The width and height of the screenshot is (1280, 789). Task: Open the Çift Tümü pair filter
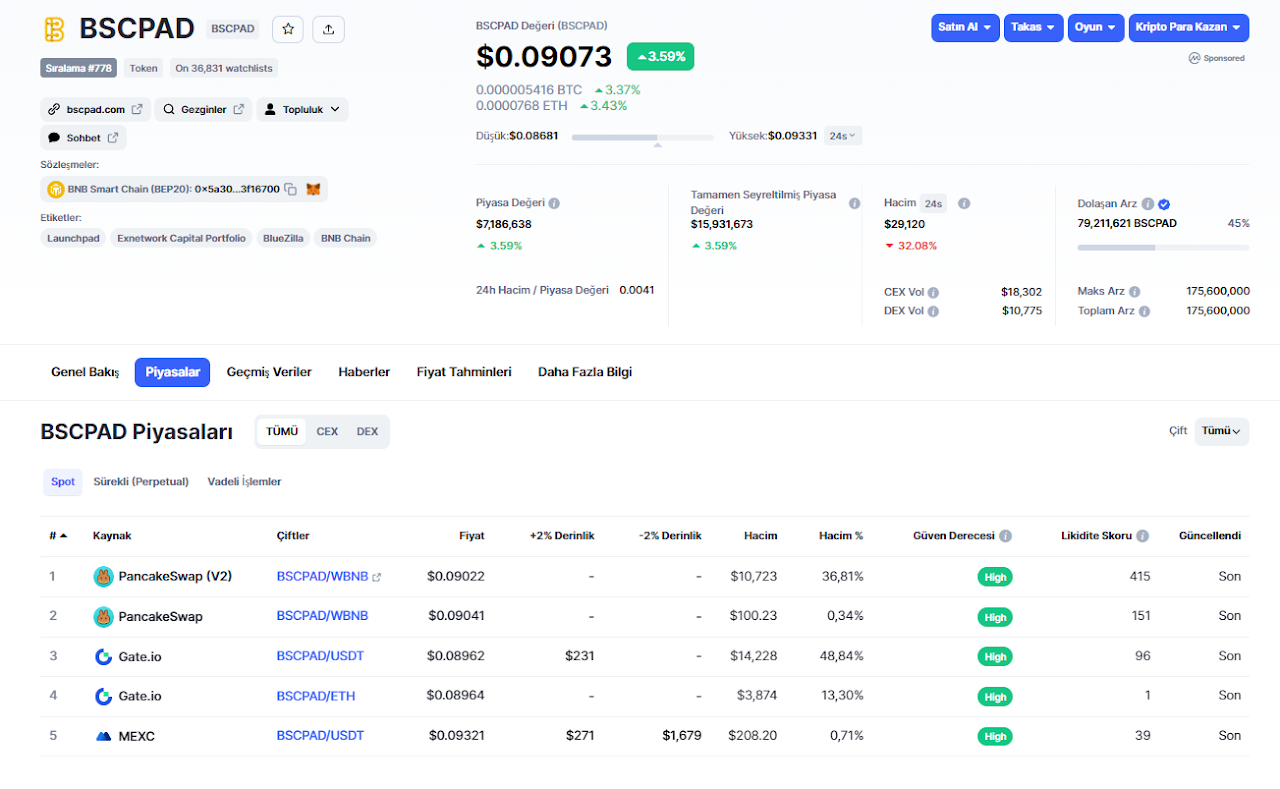pyautogui.click(x=1221, y=431)
